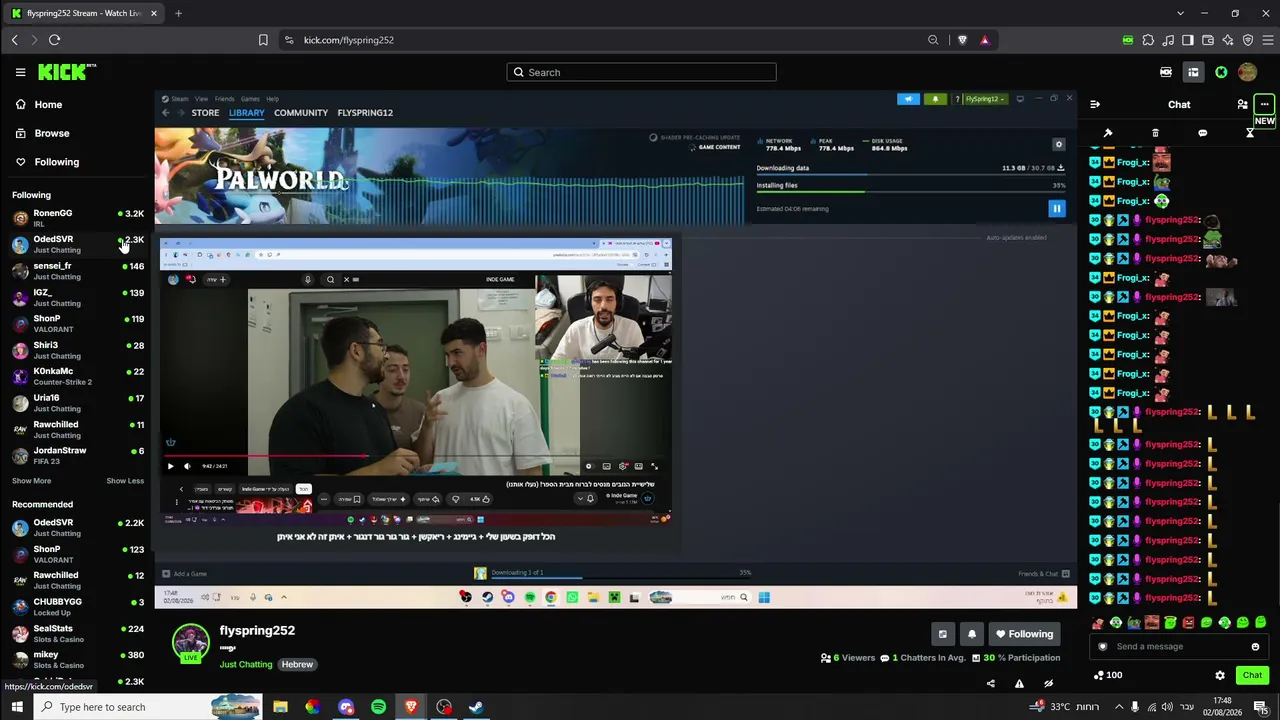Click the Hebrew language tag

coord(297,664)
